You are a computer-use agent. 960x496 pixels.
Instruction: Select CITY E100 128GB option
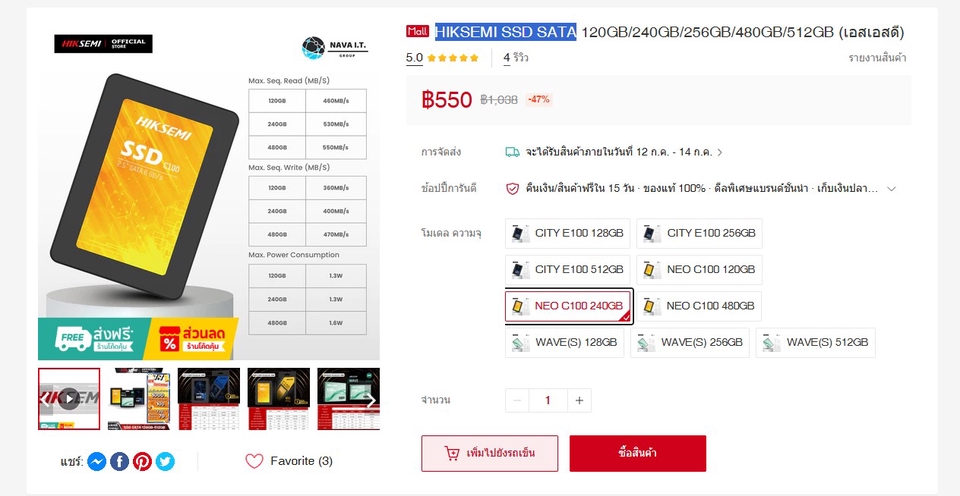click(568, 233)
